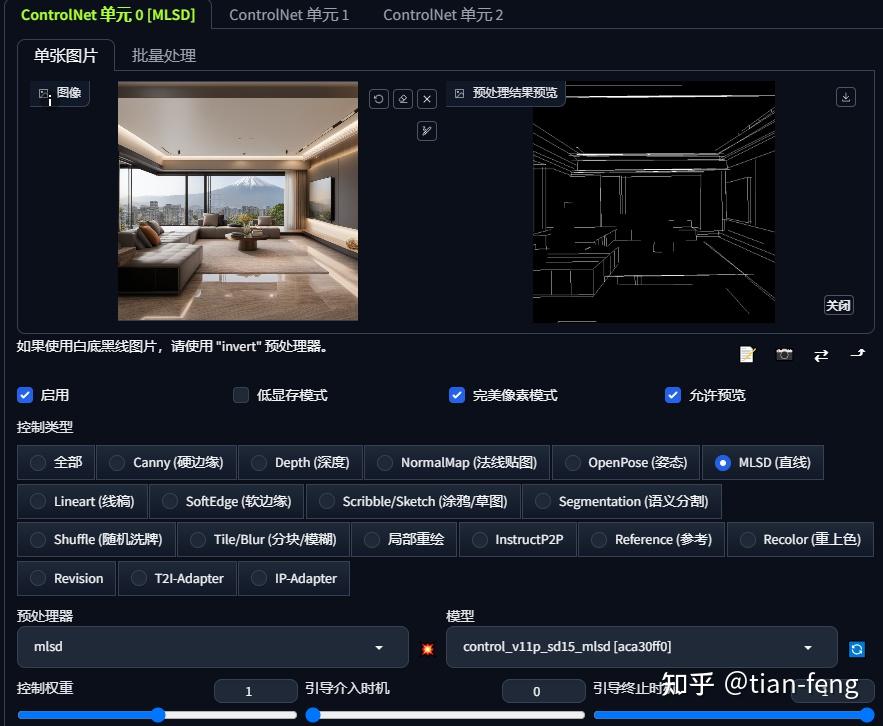Image resolution: width=883 pixels, height=726 pixels.
Task: Open the sketch pen tool icon
Action: (427, 130)
